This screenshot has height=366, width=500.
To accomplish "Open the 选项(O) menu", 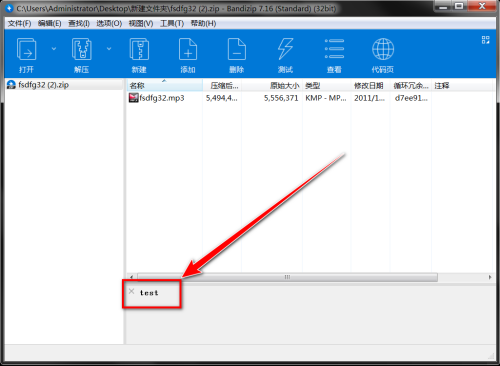I will [109, 23].
